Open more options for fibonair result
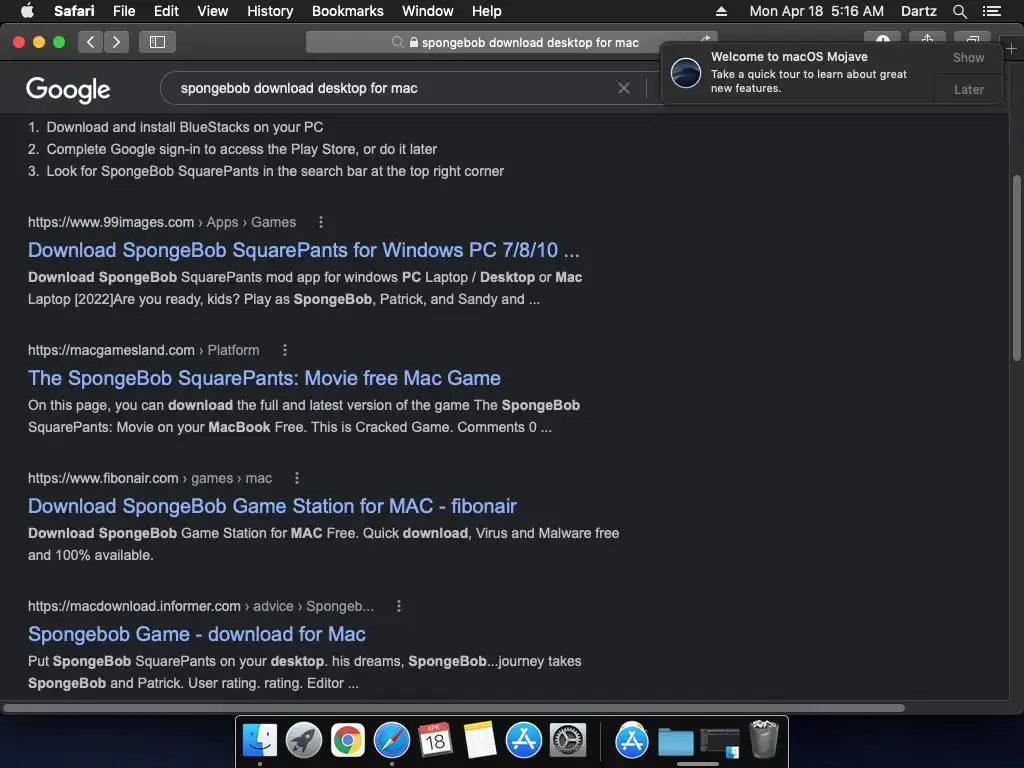 [297, 478]
